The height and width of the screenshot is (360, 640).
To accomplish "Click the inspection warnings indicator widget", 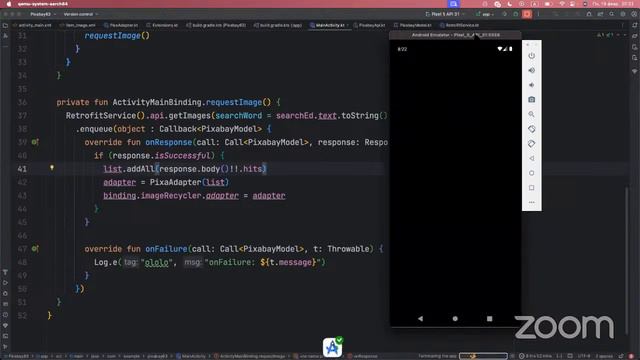I will (607, 36).
